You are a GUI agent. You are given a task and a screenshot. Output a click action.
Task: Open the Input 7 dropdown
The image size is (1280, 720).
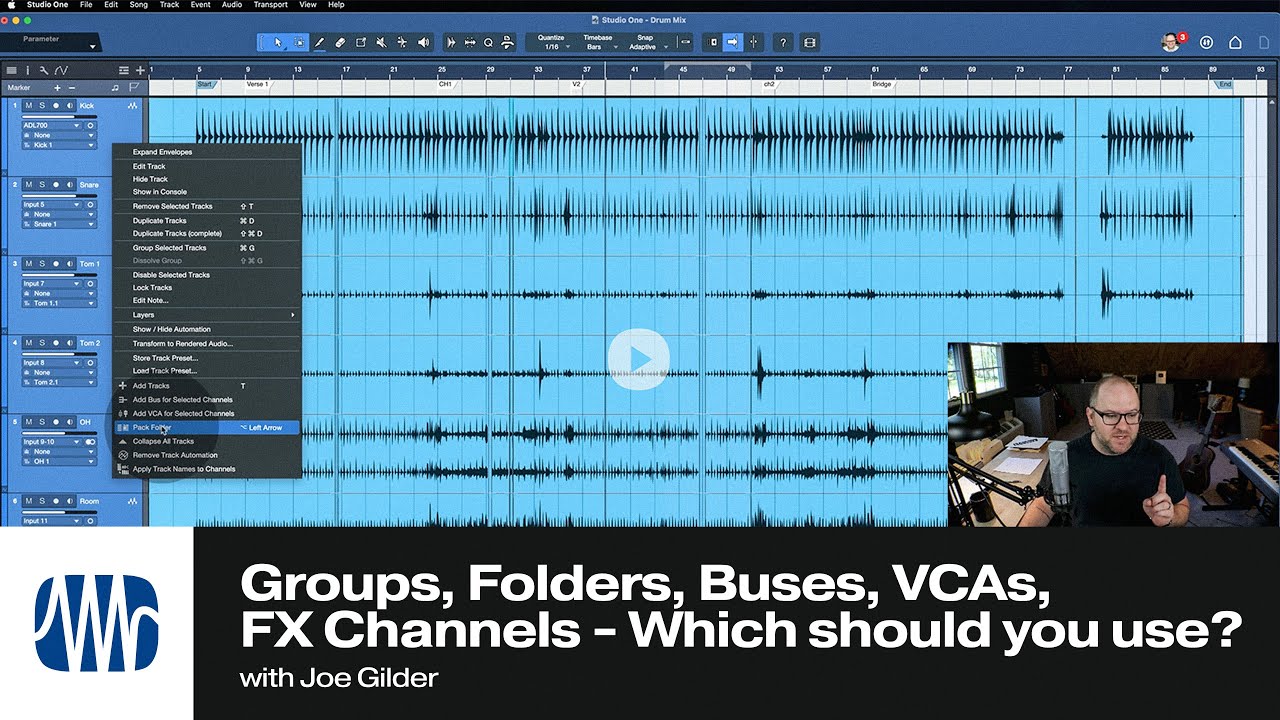pyautogui.click(x=50, y=284)
